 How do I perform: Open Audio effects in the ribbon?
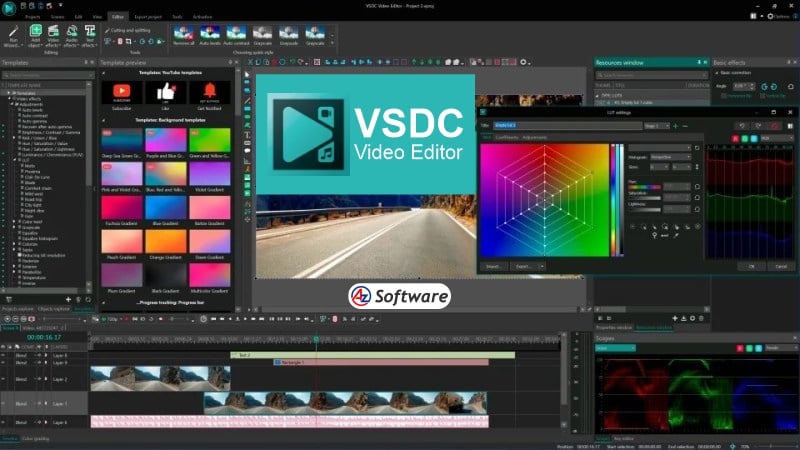point(71,36)
